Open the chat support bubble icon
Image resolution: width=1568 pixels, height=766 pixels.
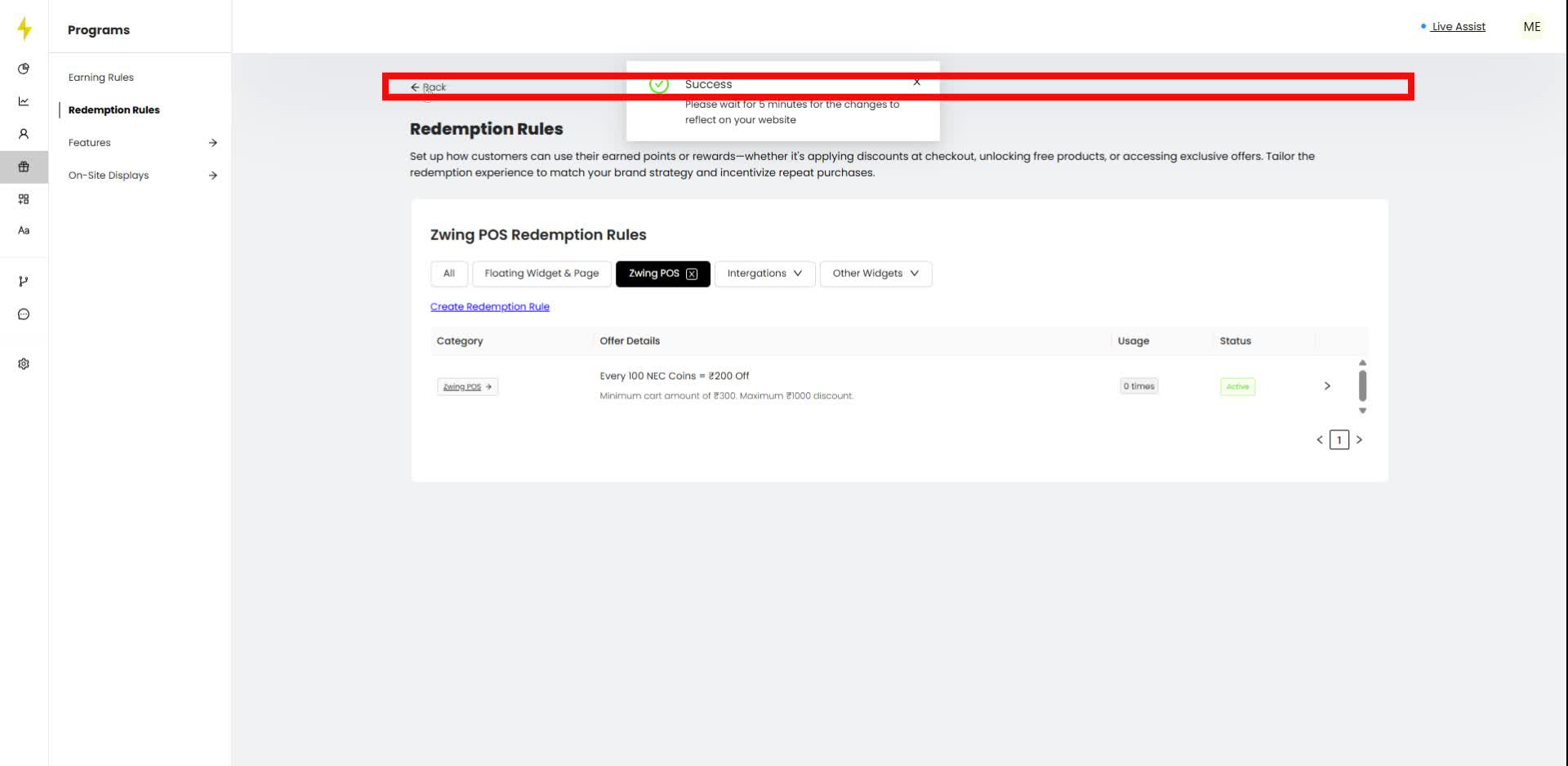(x=24, y=314)
